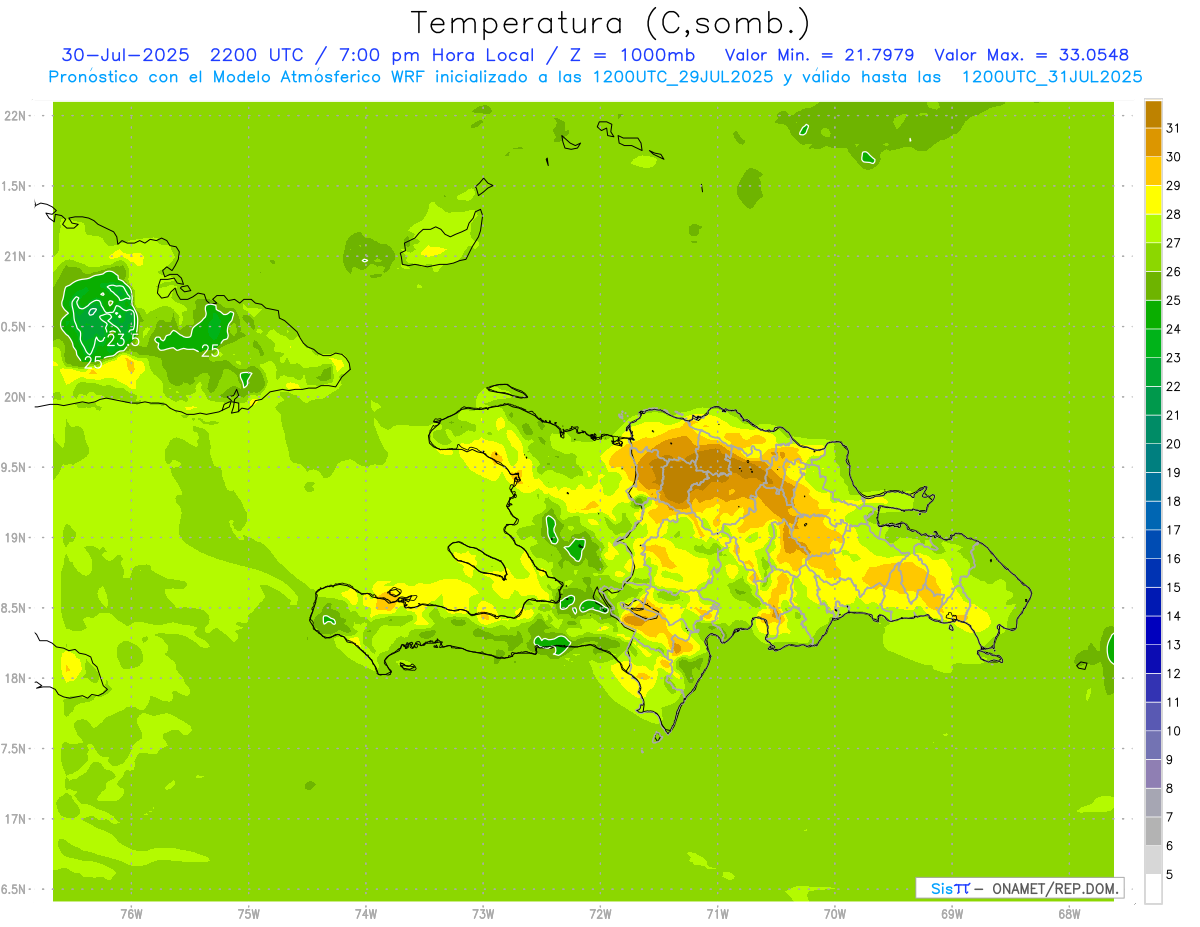Click the '68W' longitude axis label
This screenshot has width=1200, height=927.
pos(1069,914)
